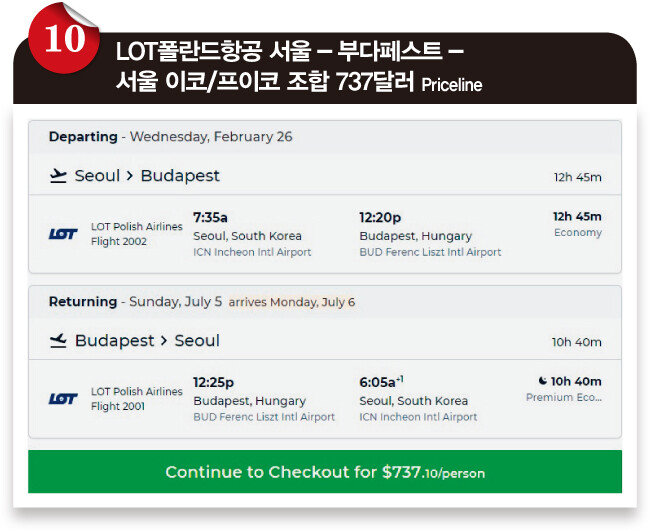Click the ICN Incheon Intl Airport departure text
The image size is (650, 531).
pyautogui.click(x=252, y=252)
